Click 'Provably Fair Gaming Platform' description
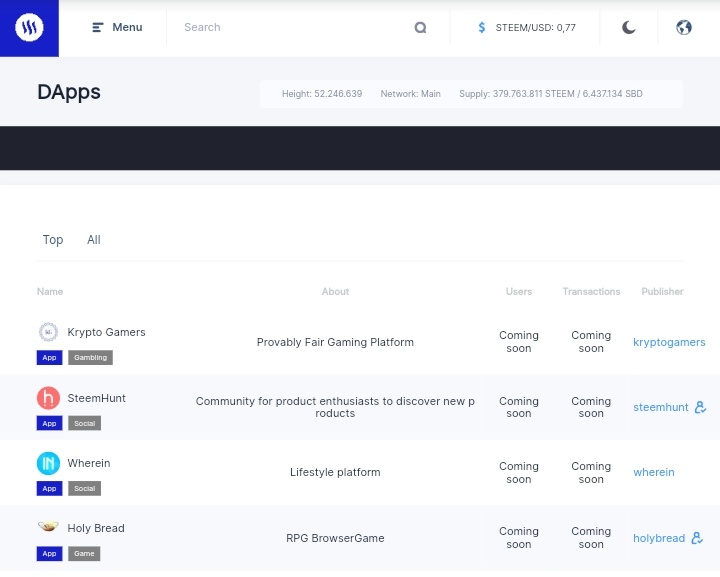720x577 pixels. pos(335,342)
